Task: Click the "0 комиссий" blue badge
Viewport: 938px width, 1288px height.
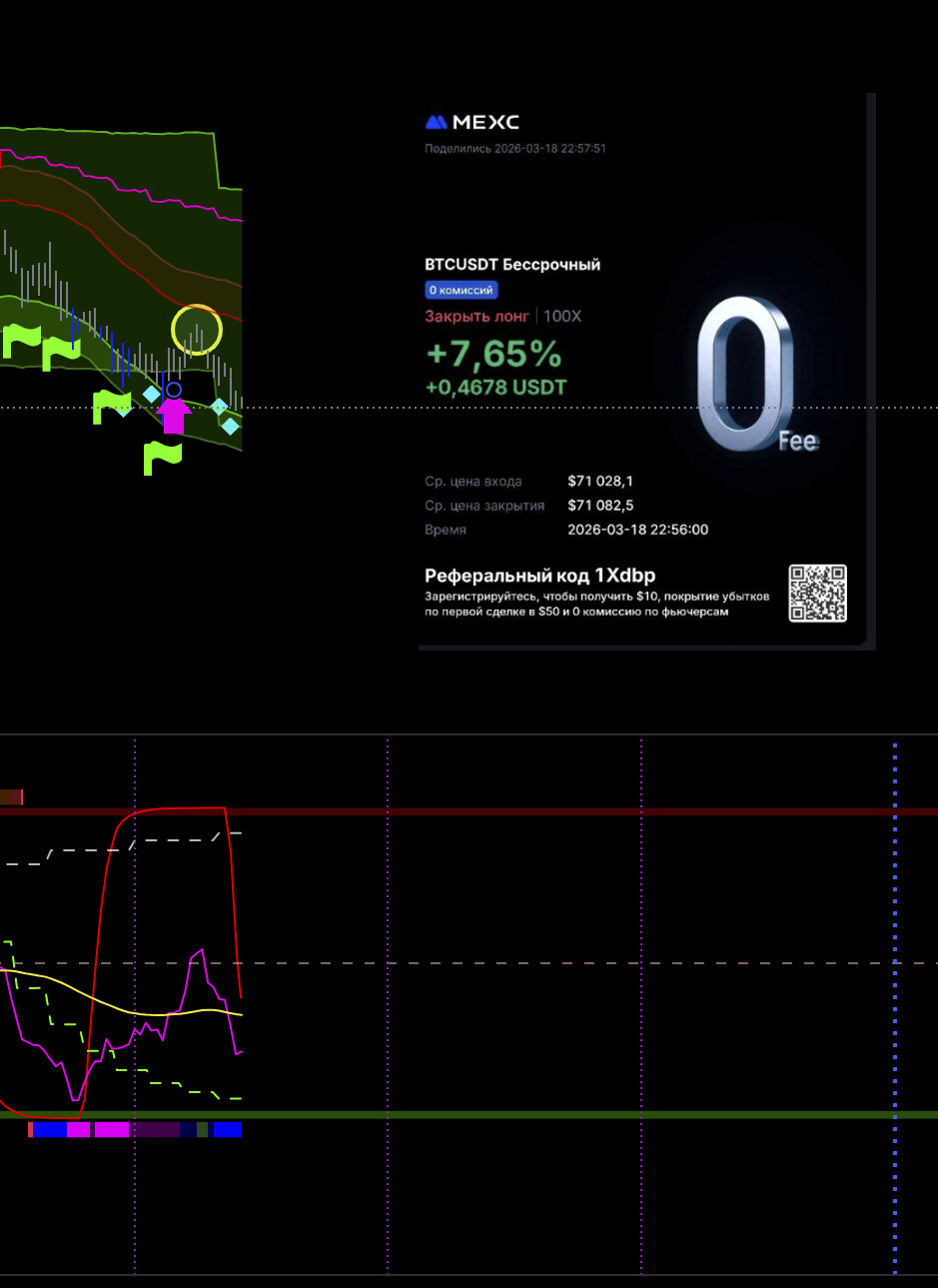Action: (461, 290)
